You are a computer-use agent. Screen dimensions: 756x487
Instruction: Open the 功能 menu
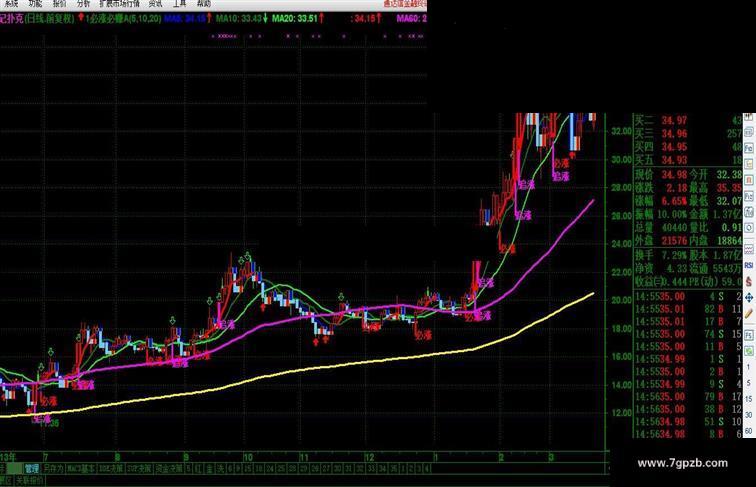(35, 3)
